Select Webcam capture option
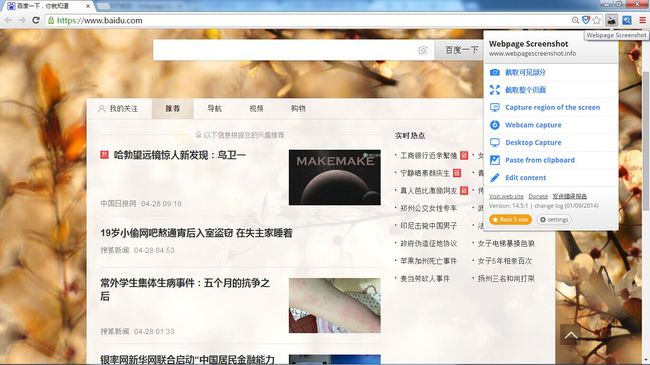Image resolution: width=650 pixels, height=365 pixels. 533,125
